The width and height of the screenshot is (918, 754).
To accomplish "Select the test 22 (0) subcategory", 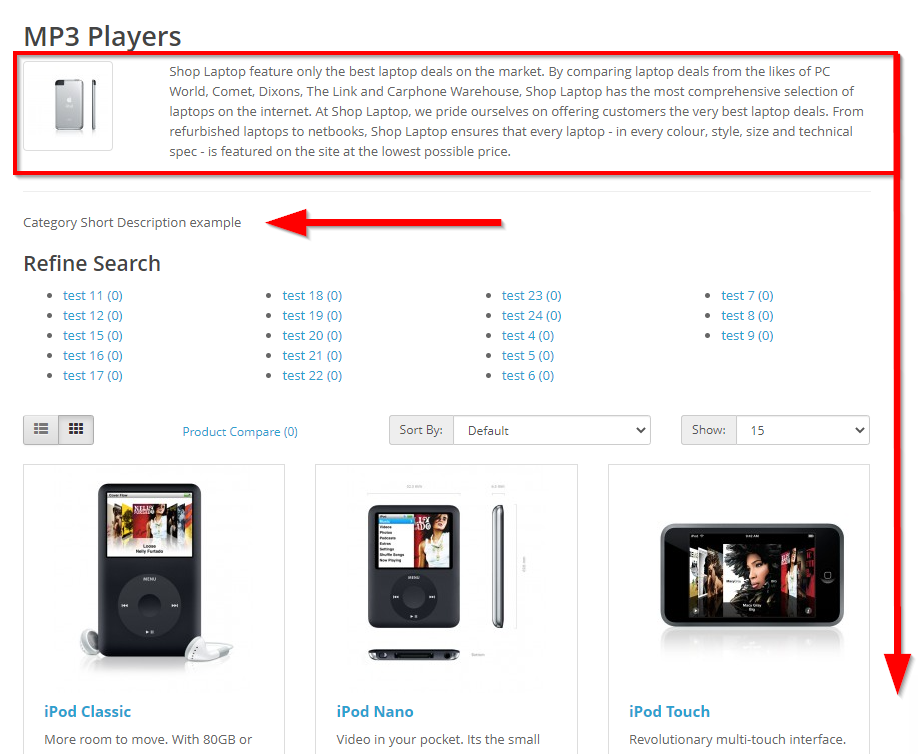I will click(x=312, y=375).
